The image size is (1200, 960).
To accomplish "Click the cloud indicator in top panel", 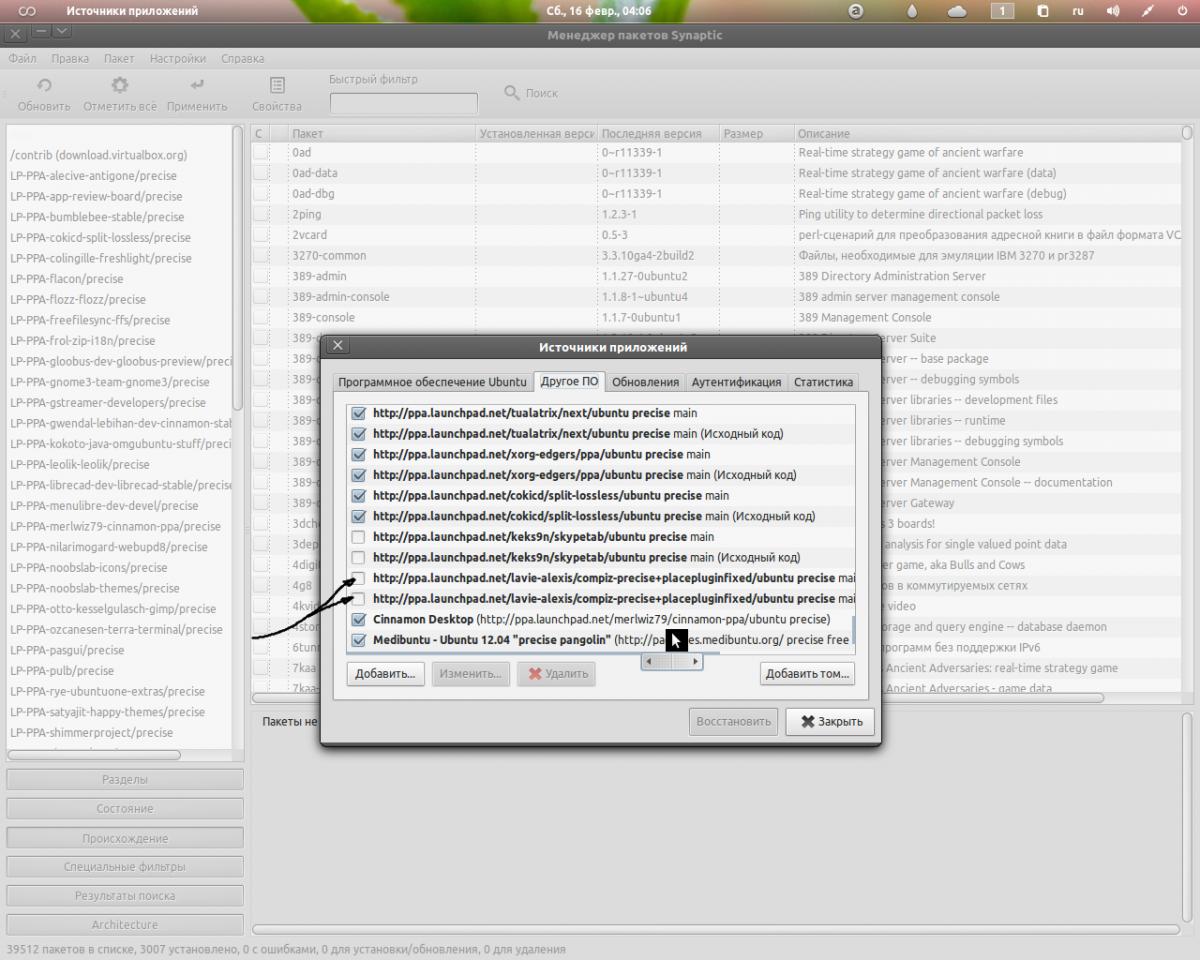I will tap(957, 11).
